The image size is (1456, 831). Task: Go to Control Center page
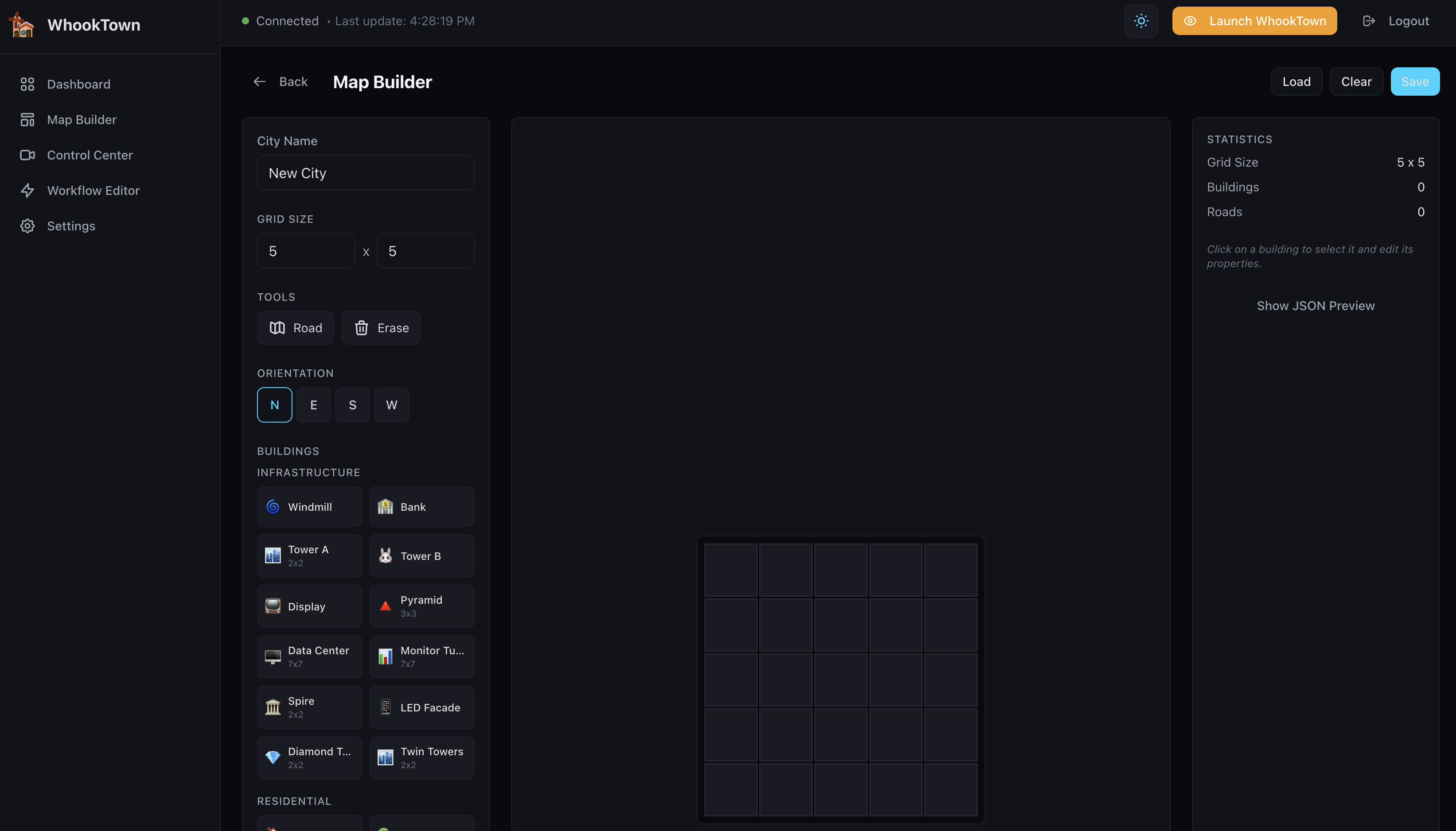tap(90, 155)
